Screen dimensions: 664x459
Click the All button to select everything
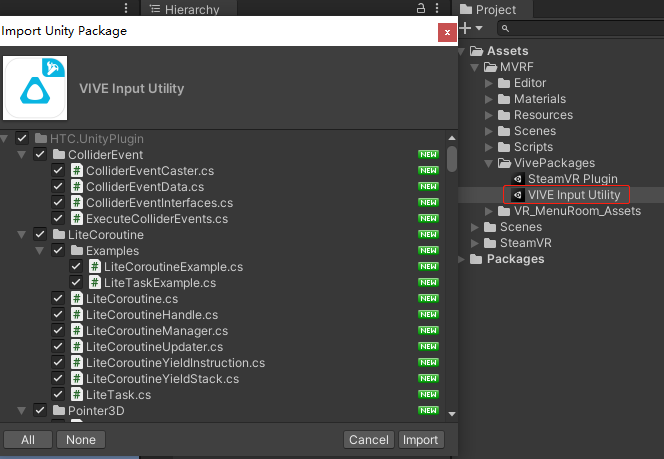point(28,440)
